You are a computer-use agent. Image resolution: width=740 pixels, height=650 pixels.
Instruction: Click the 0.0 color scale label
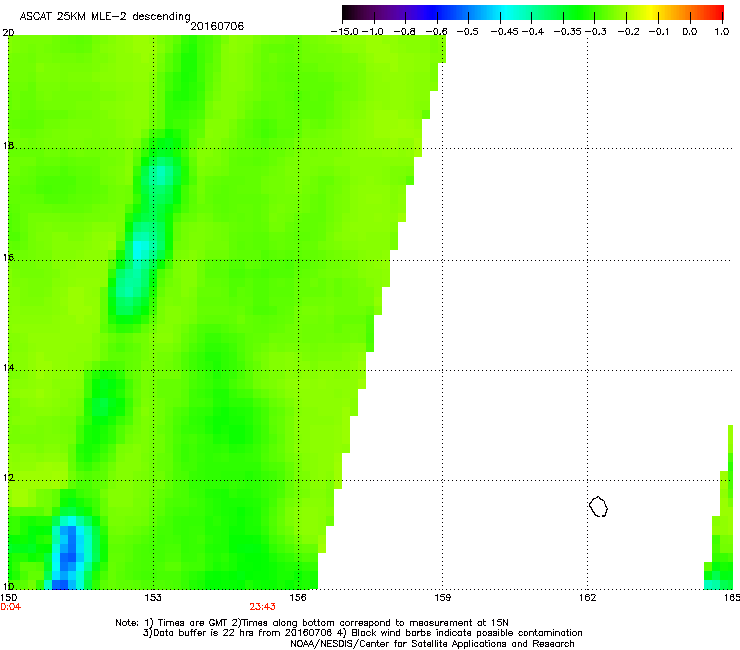[690, 32]
